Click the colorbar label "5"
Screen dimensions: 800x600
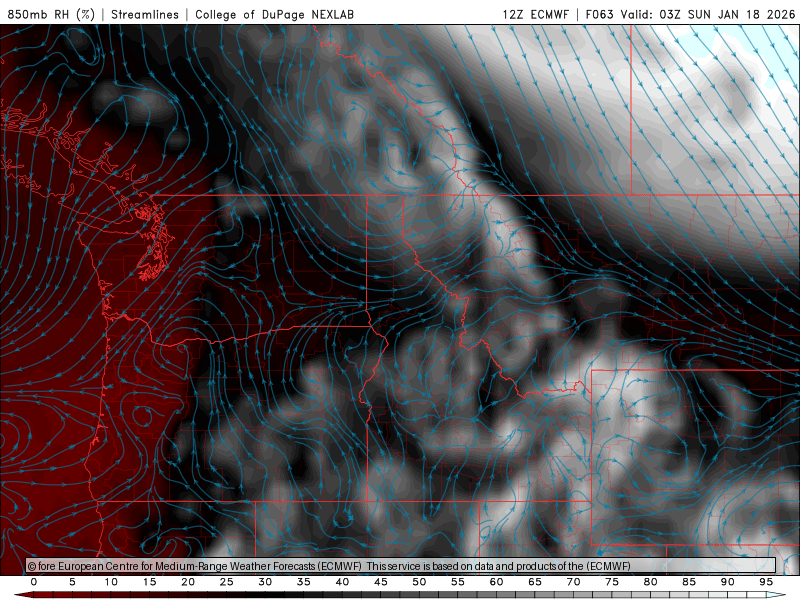[72, 582]
